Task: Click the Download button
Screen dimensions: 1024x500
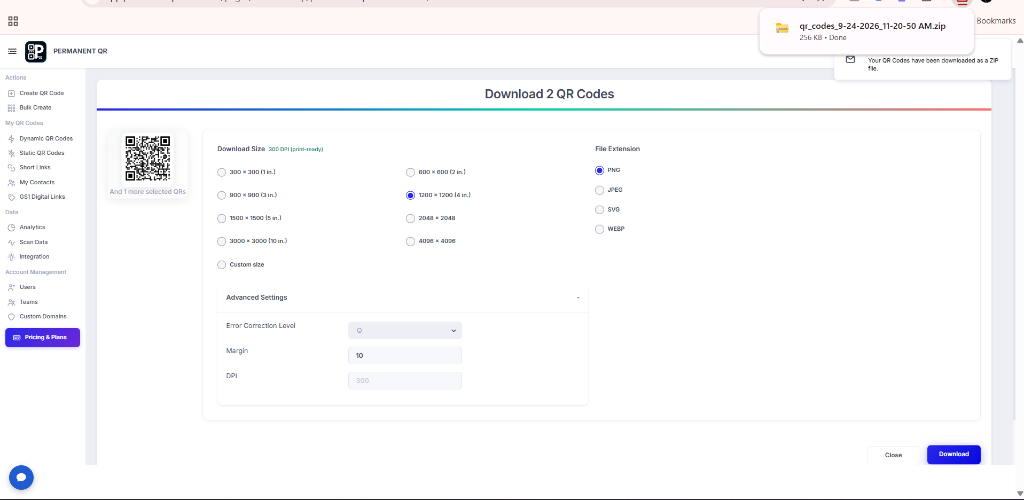Action: coord(953,454)
